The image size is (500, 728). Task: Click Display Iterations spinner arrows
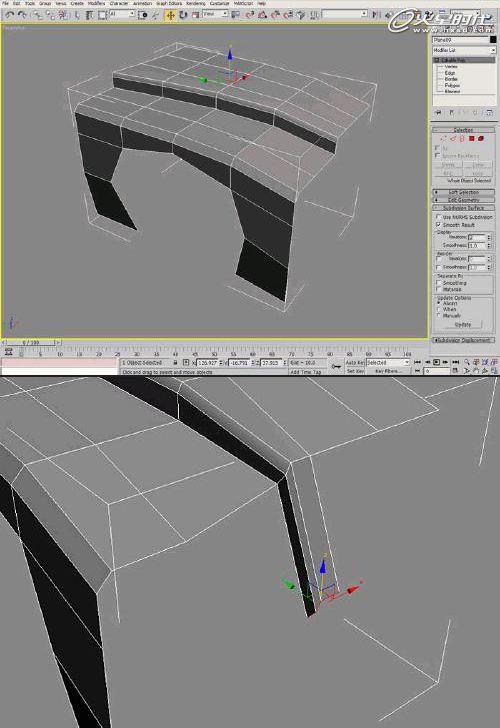488,237
